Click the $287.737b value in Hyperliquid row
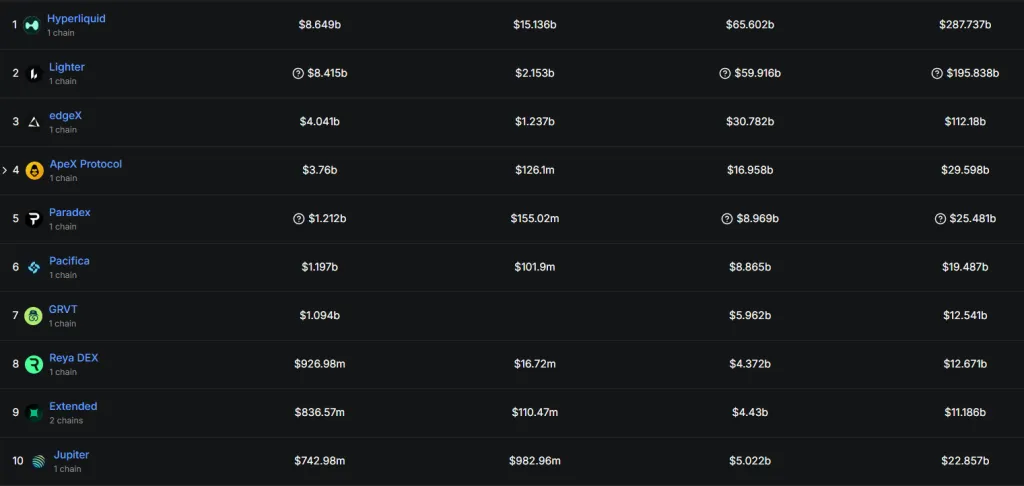 point(964,24)
